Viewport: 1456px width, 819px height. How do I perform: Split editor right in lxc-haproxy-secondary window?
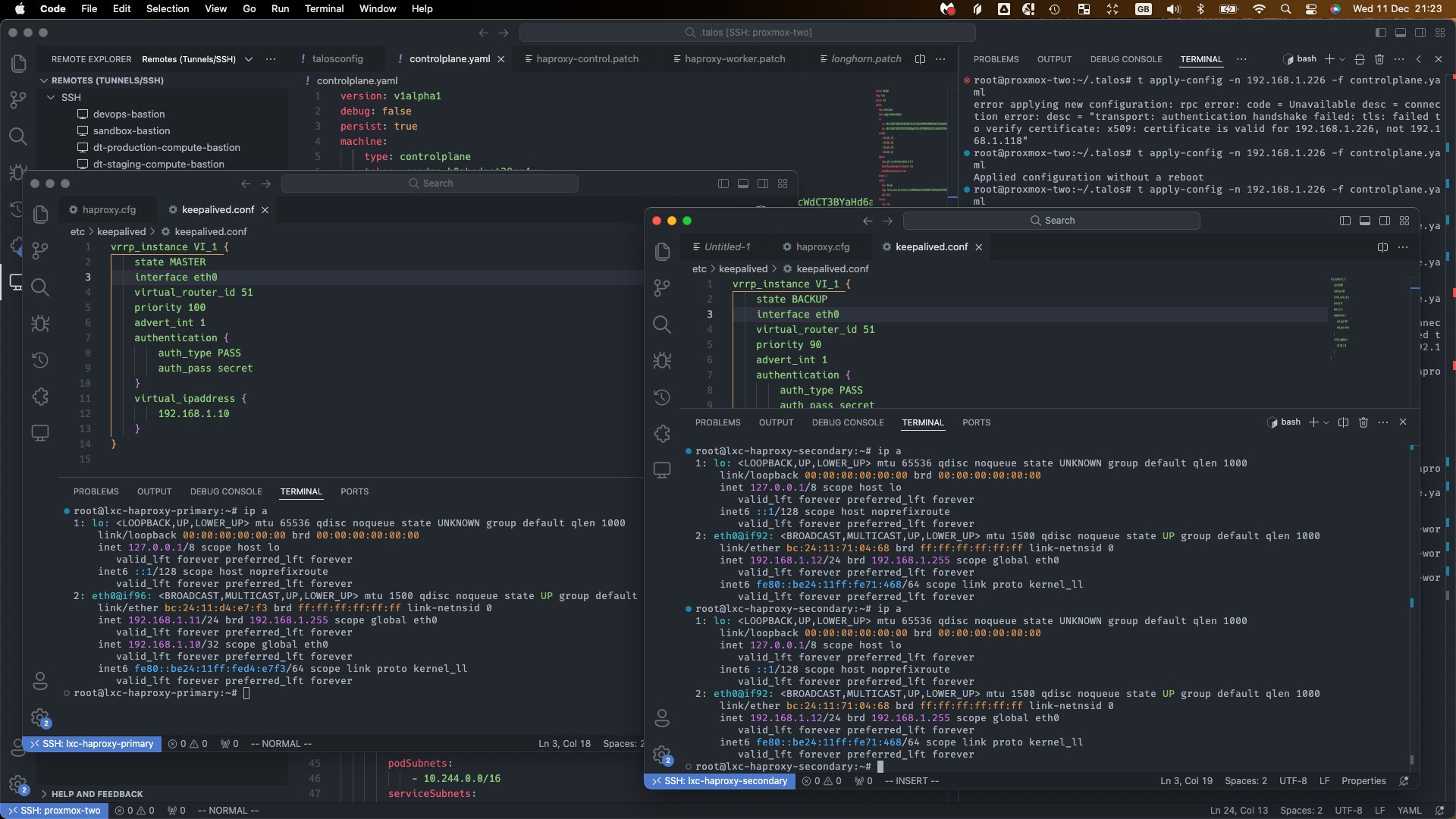click(1382, 247)
